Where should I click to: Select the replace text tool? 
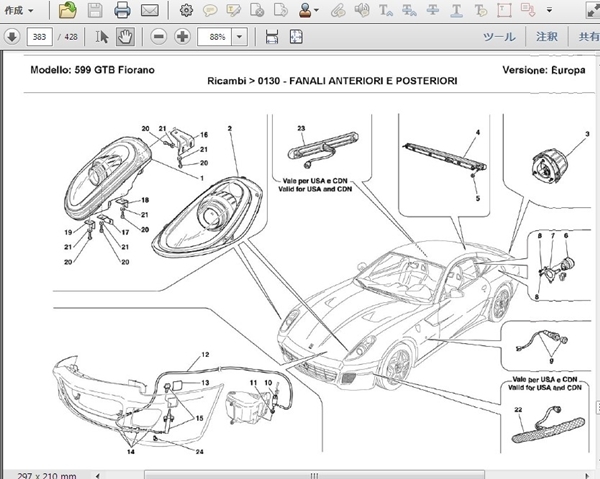pos(409,10)
